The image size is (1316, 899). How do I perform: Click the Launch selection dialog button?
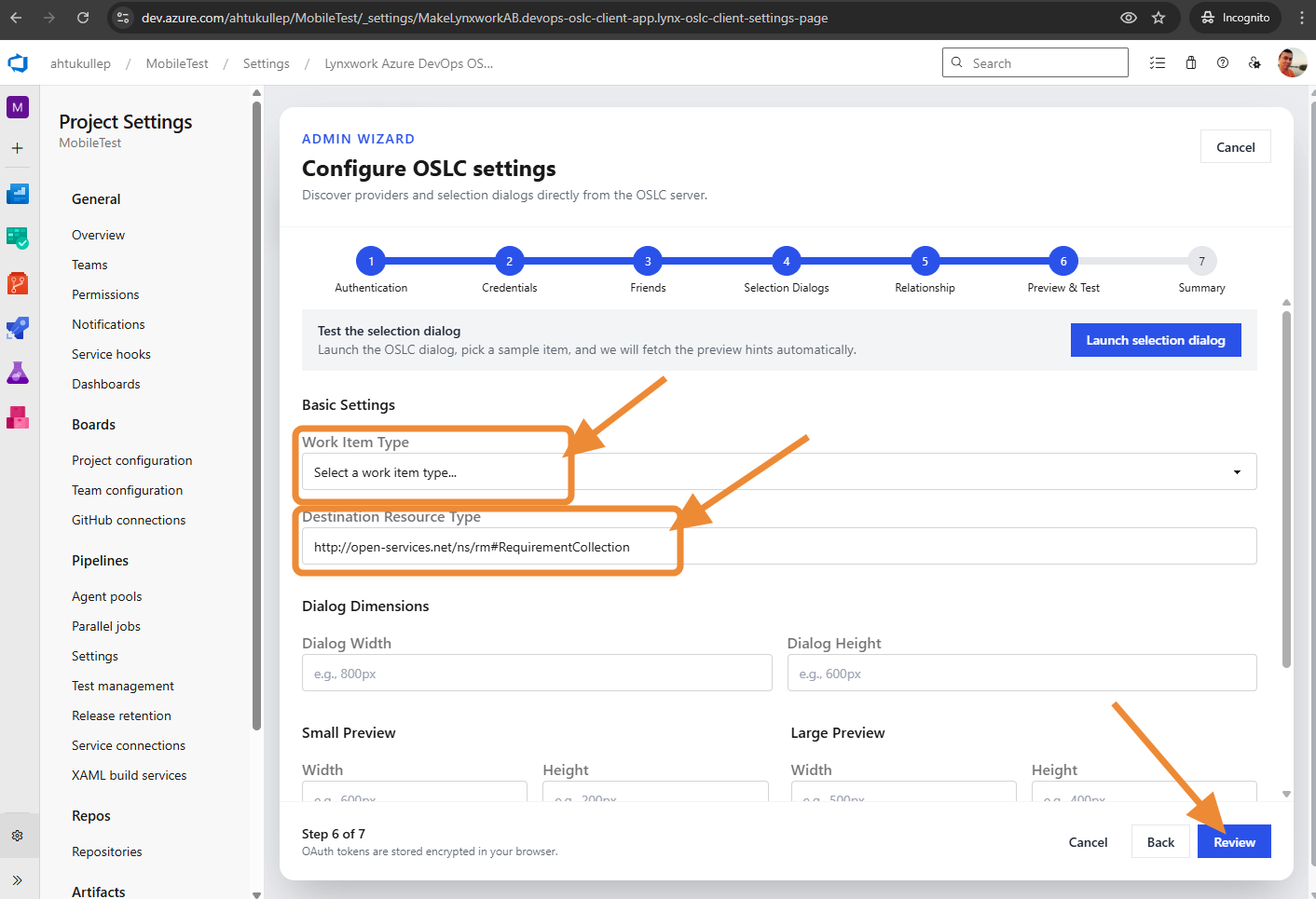(x=1156, y=340)
